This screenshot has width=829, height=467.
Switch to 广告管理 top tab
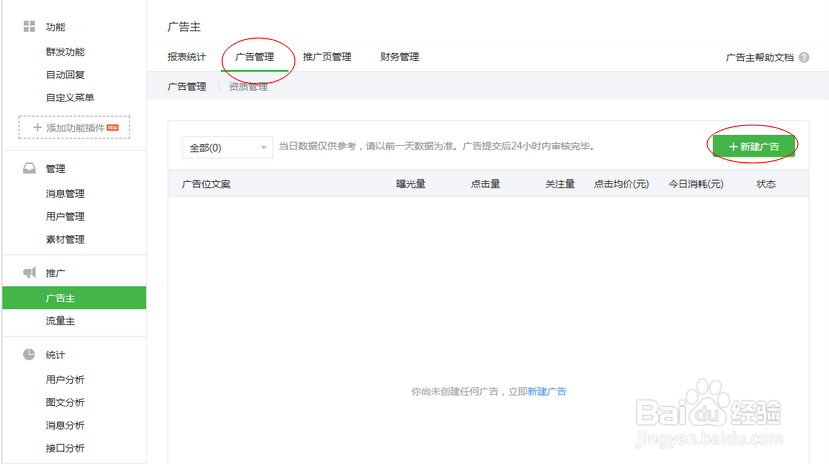click(254, 57)
